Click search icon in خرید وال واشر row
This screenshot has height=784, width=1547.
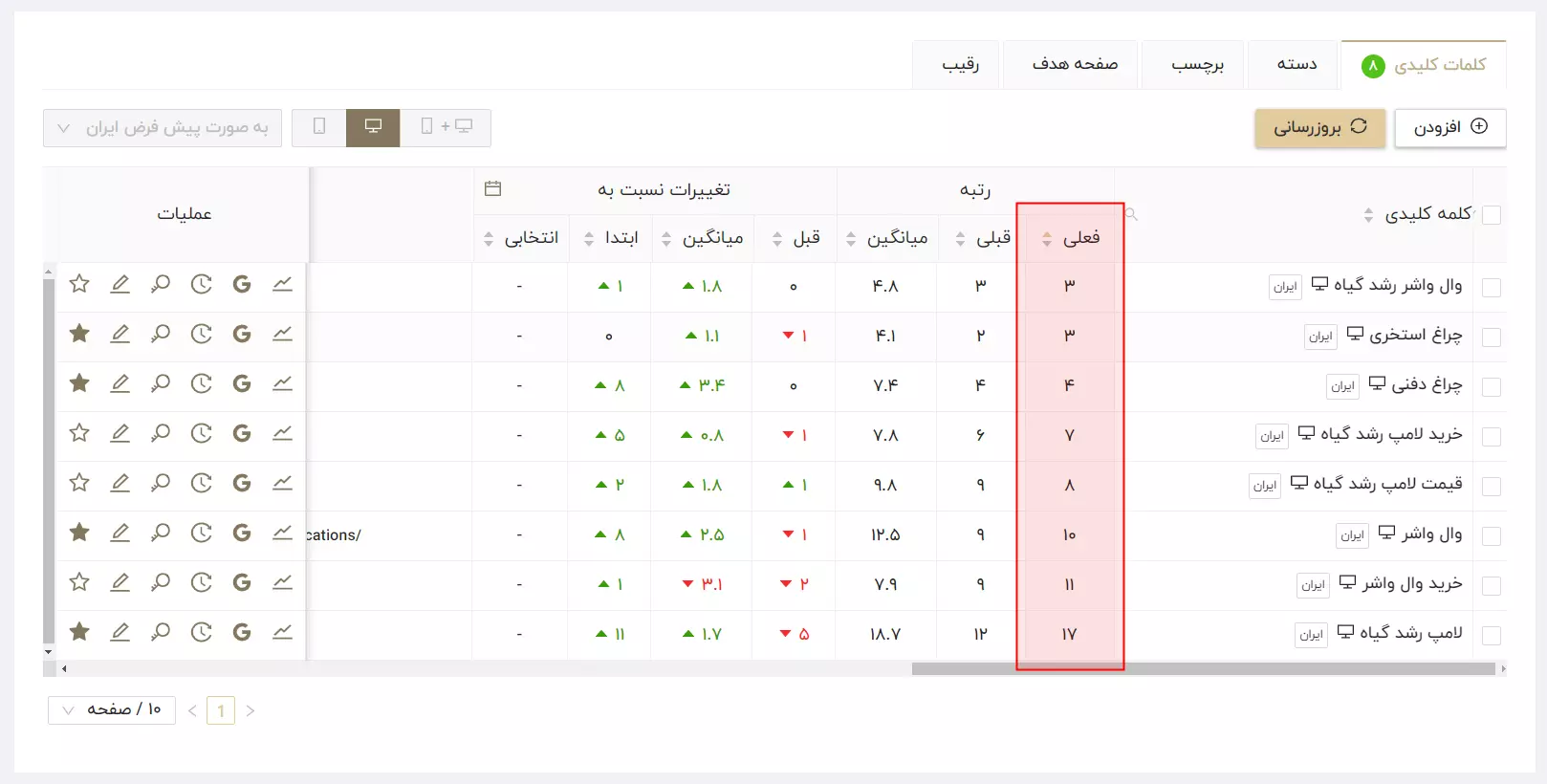[x=161, y=582]
